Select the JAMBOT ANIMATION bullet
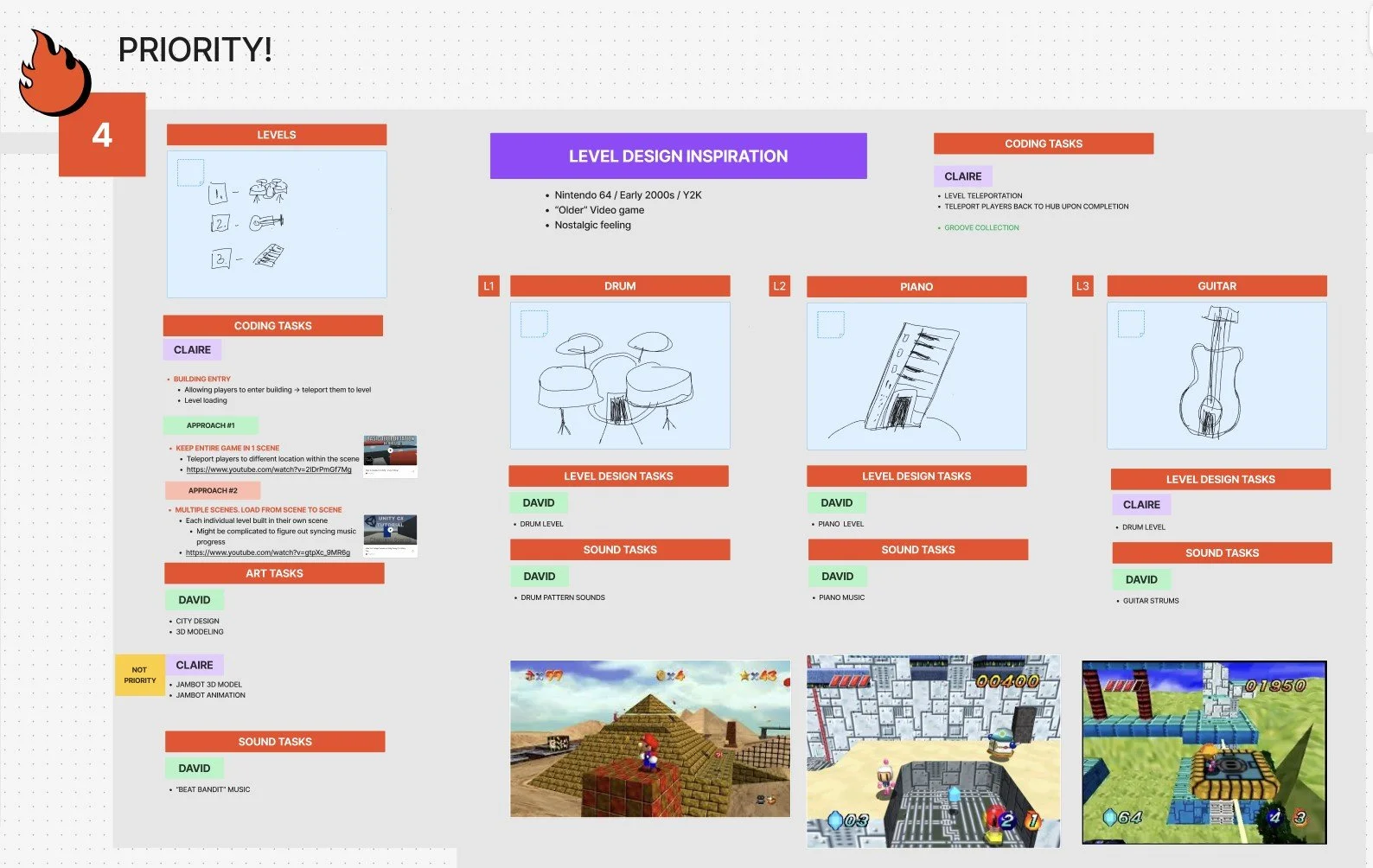The height and width of the screenshot is (868, 1373). click(x=211, y=695)
